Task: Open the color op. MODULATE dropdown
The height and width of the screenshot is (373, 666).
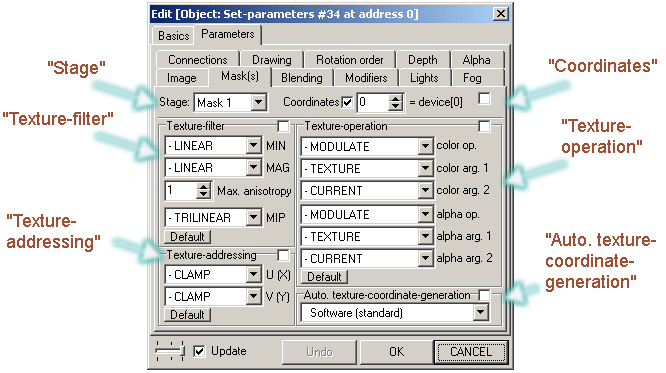Action: click(367, 147)
